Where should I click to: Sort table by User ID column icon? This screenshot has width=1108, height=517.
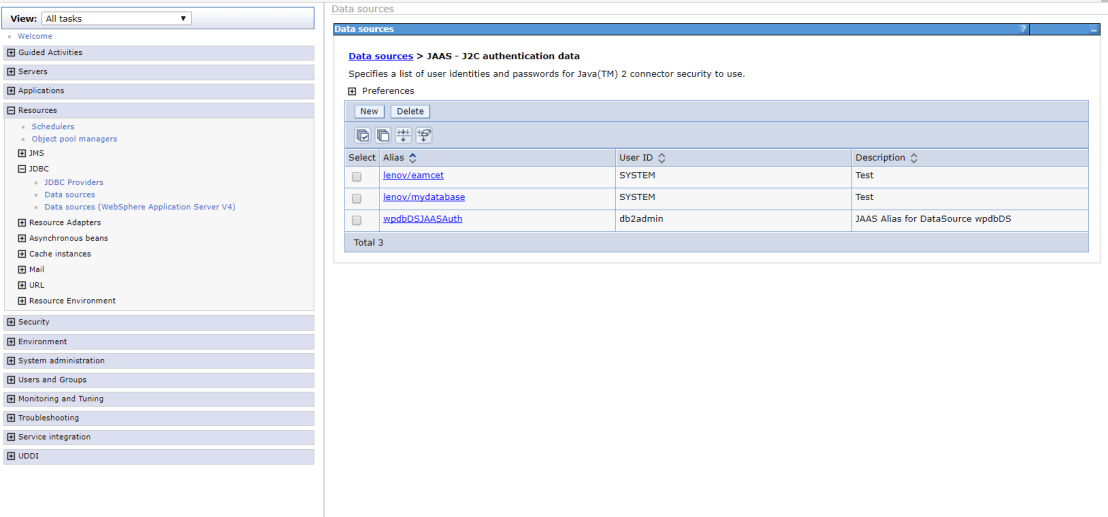click(661, 158)
